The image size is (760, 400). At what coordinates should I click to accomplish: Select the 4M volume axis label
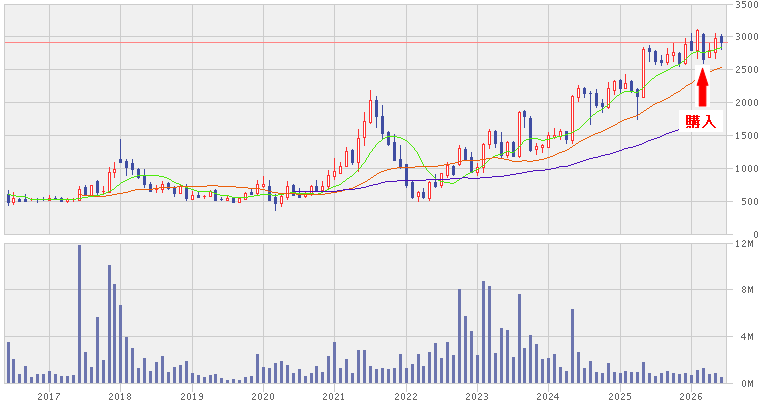point(747,336)
